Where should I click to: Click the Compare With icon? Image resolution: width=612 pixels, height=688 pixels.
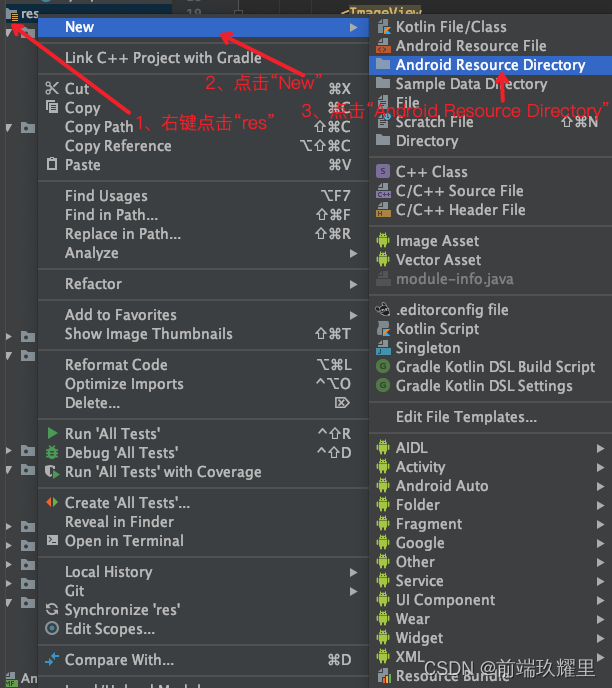pyautogui.click(x=53, y=660)
